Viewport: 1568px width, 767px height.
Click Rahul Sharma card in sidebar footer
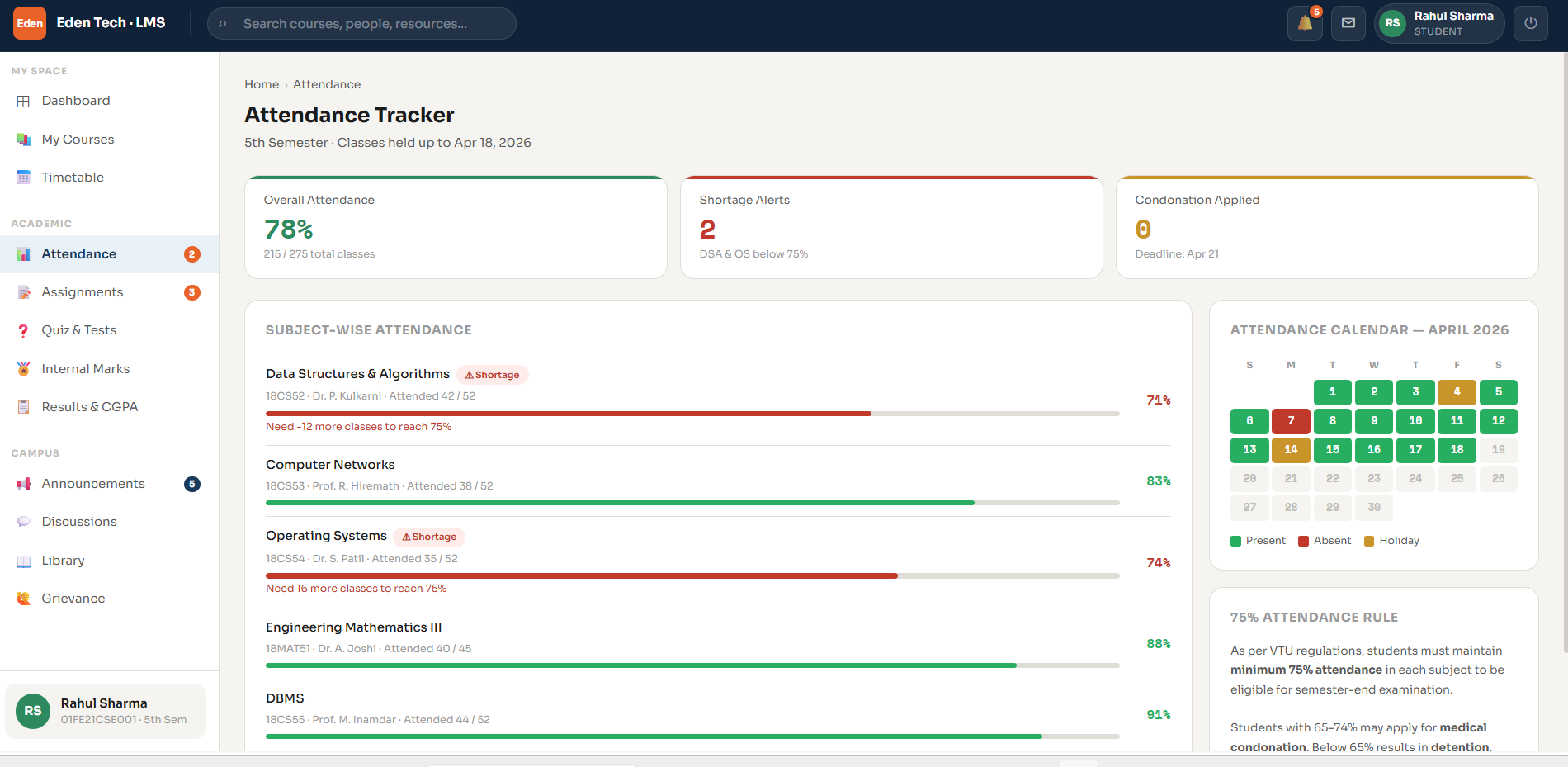106,711
